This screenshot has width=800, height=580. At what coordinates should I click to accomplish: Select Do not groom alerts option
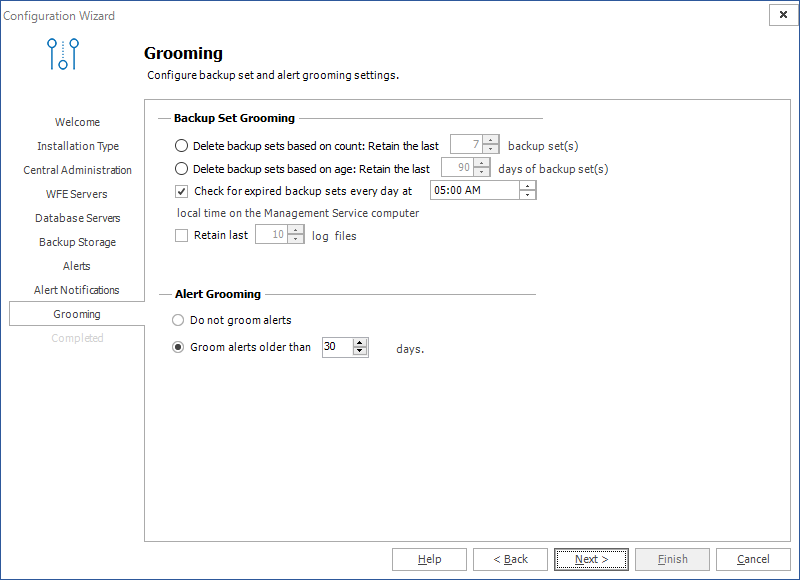[179, 320]
